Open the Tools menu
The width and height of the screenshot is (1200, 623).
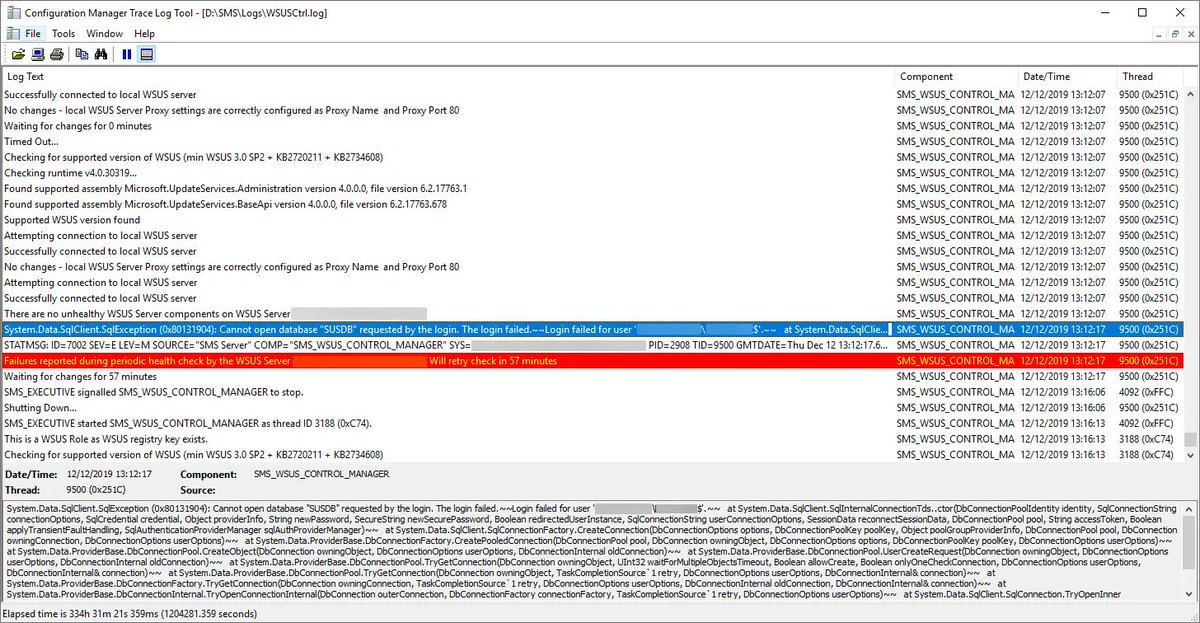(63, 34)
